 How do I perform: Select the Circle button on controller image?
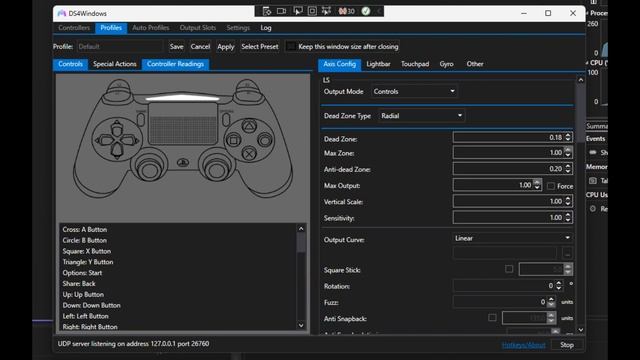(265, 140)
